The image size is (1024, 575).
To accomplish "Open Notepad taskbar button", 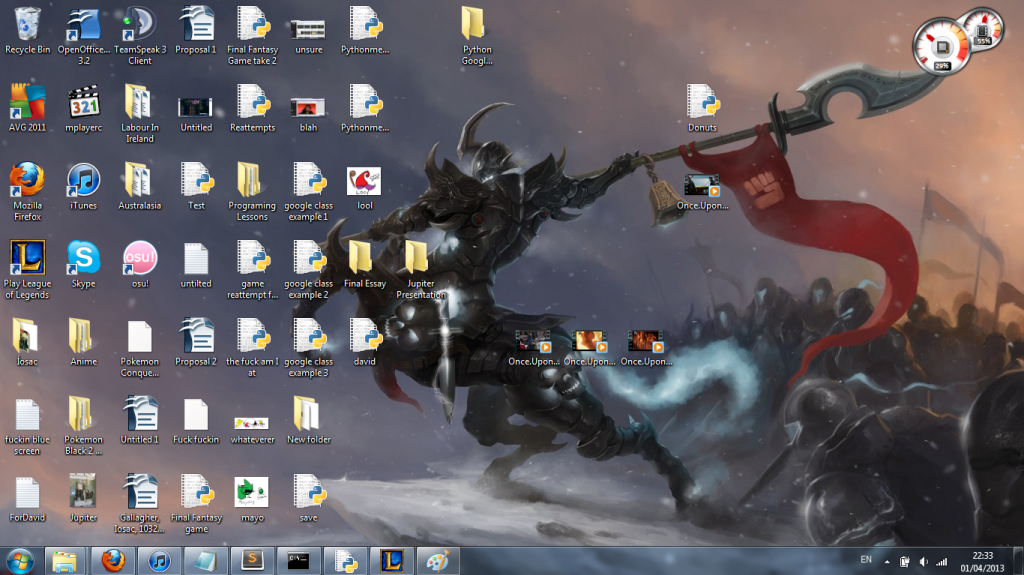I will pyautogui.click(x=205, y=561).
